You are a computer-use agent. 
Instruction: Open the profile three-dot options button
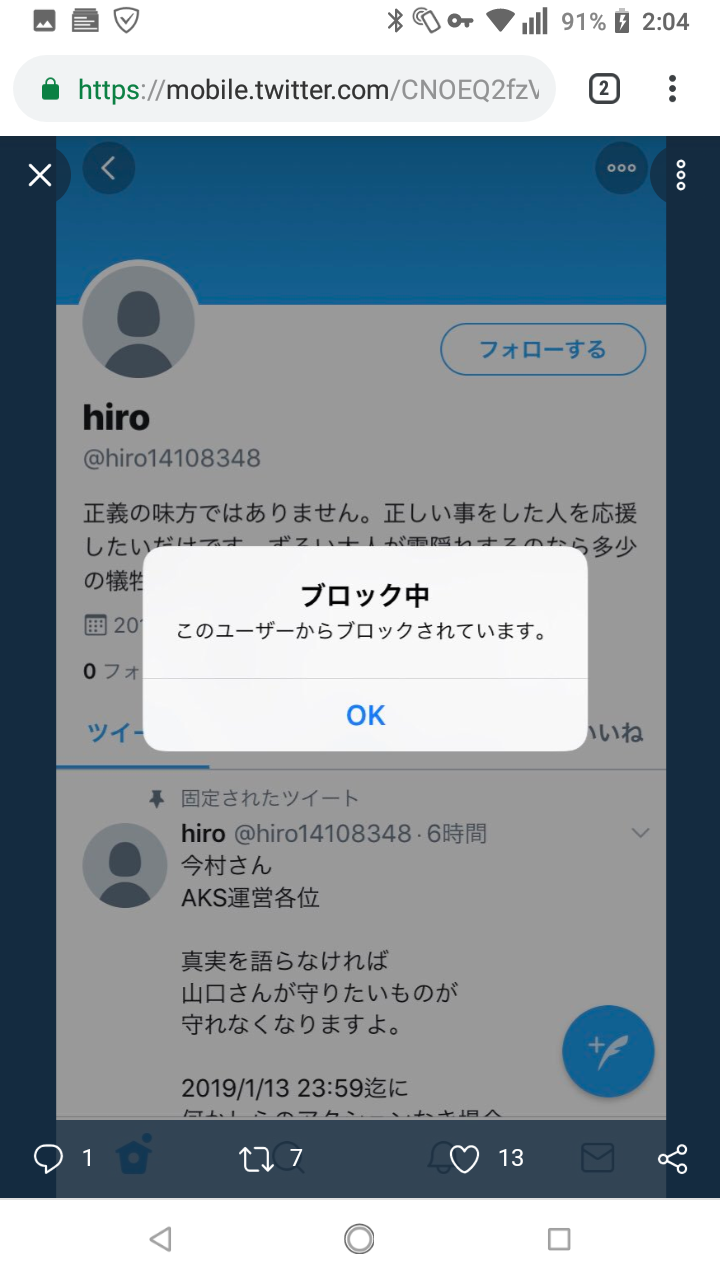tap(621, 168)
